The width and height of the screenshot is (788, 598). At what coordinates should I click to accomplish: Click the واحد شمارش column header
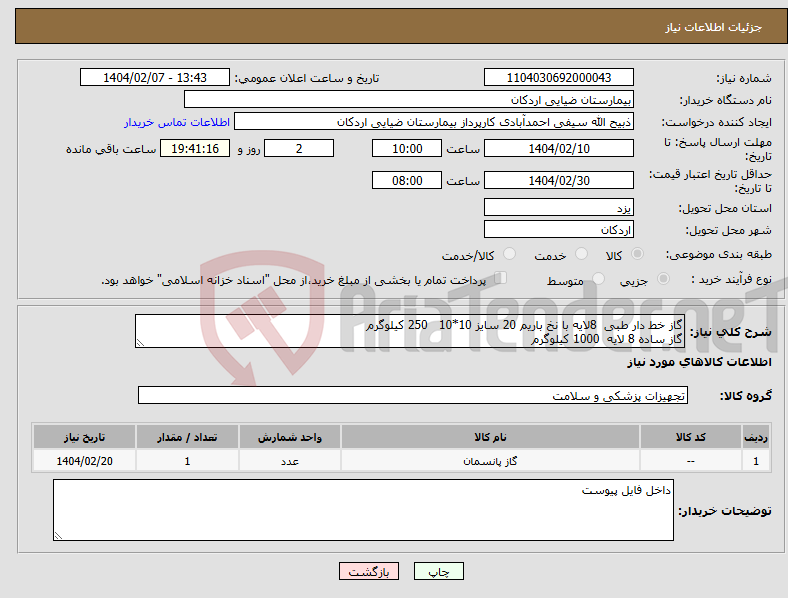tap(290, 437)
